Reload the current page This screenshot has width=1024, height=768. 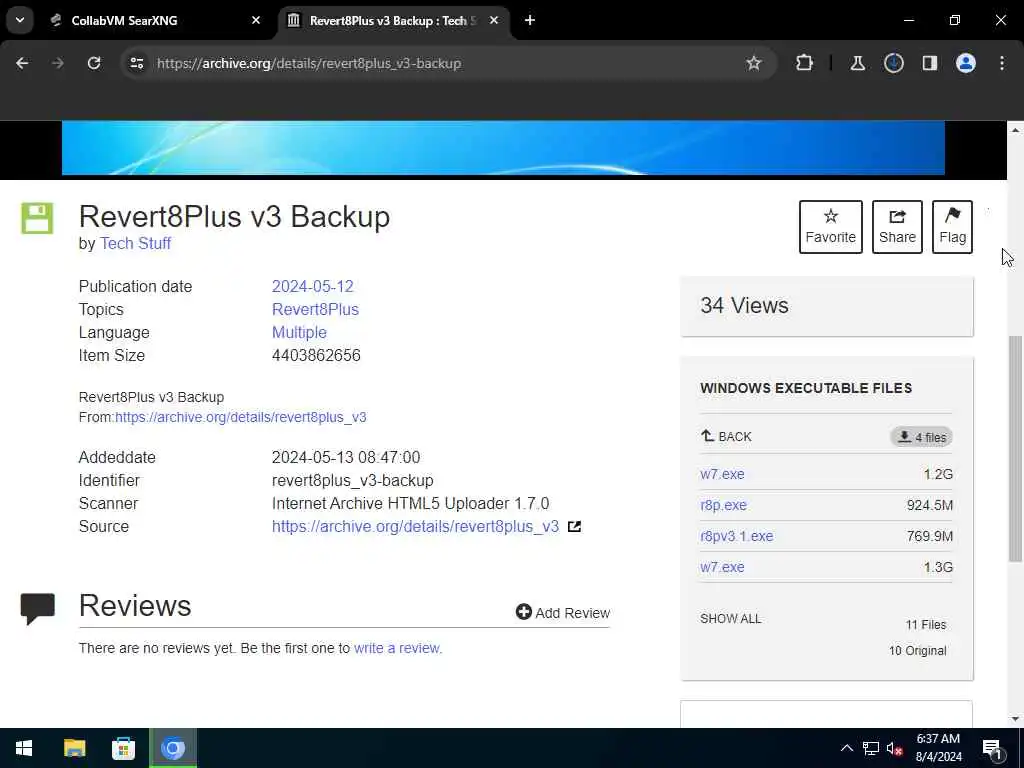94,63
